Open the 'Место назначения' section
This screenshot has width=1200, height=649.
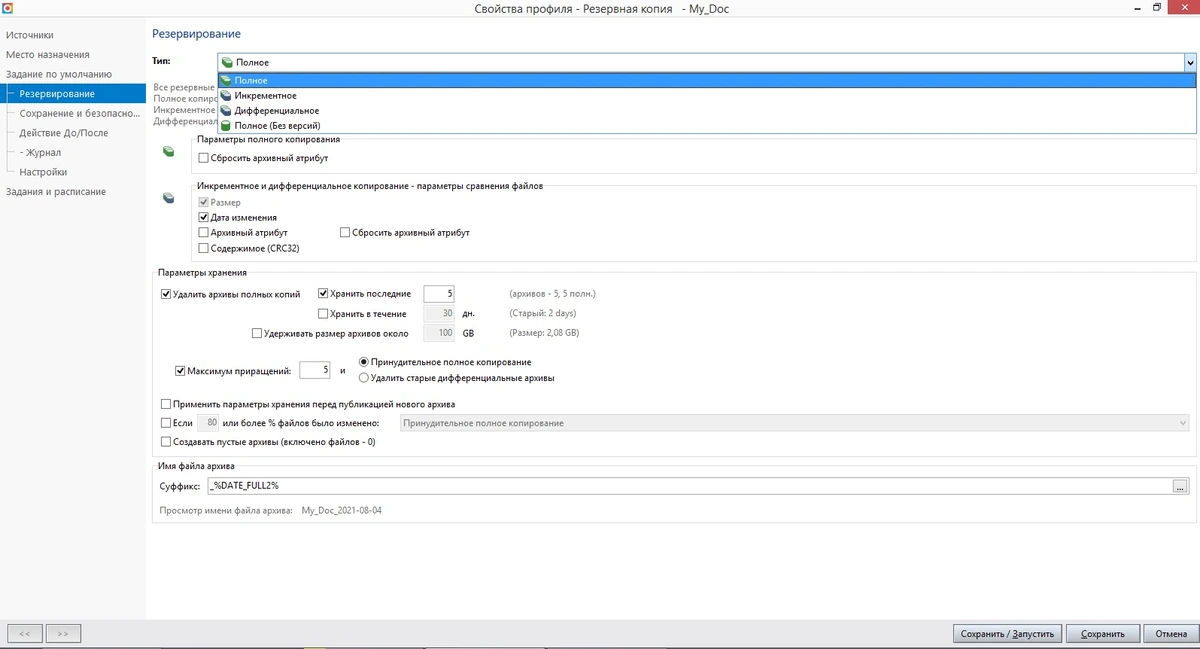click(x=48, y=54)
